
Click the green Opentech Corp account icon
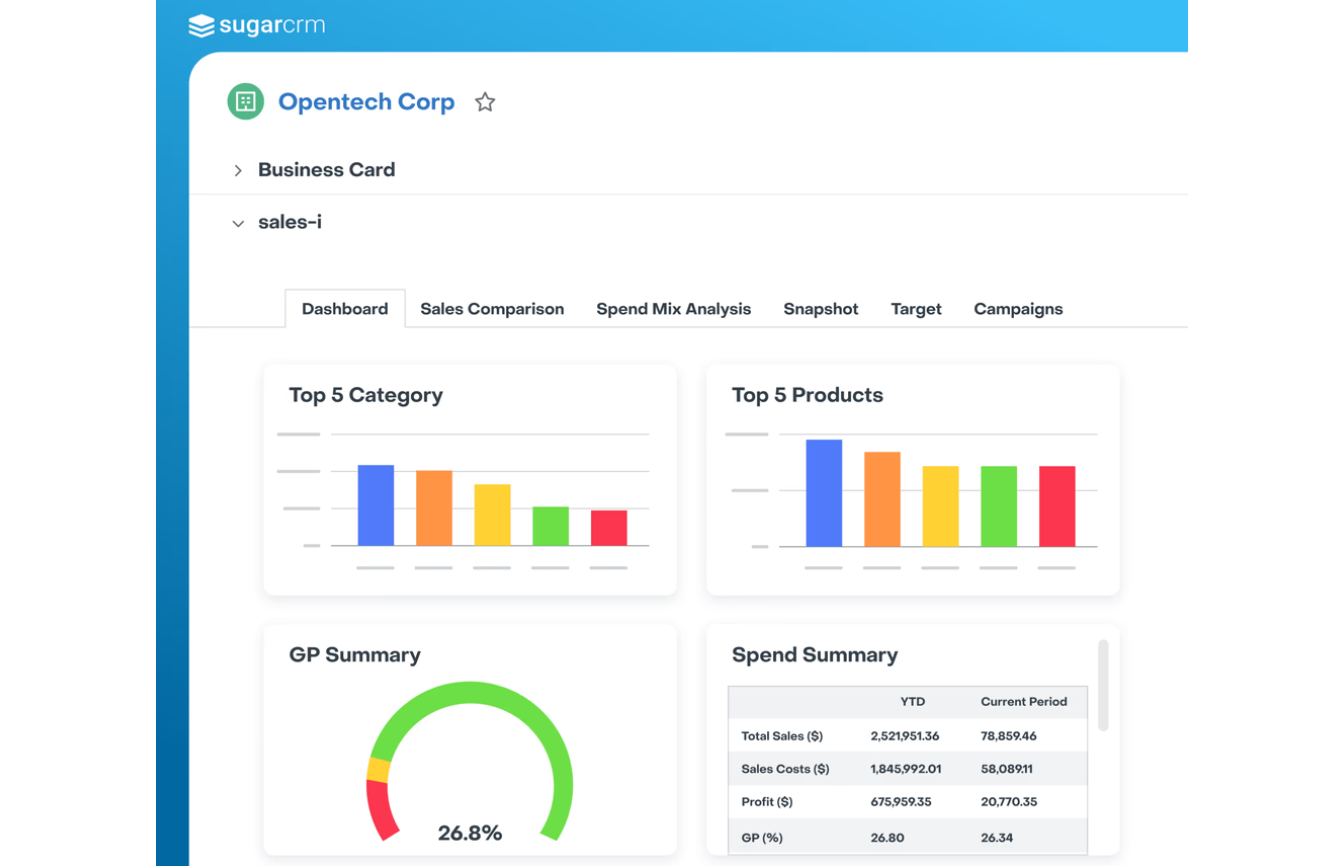tap(246, 101)
